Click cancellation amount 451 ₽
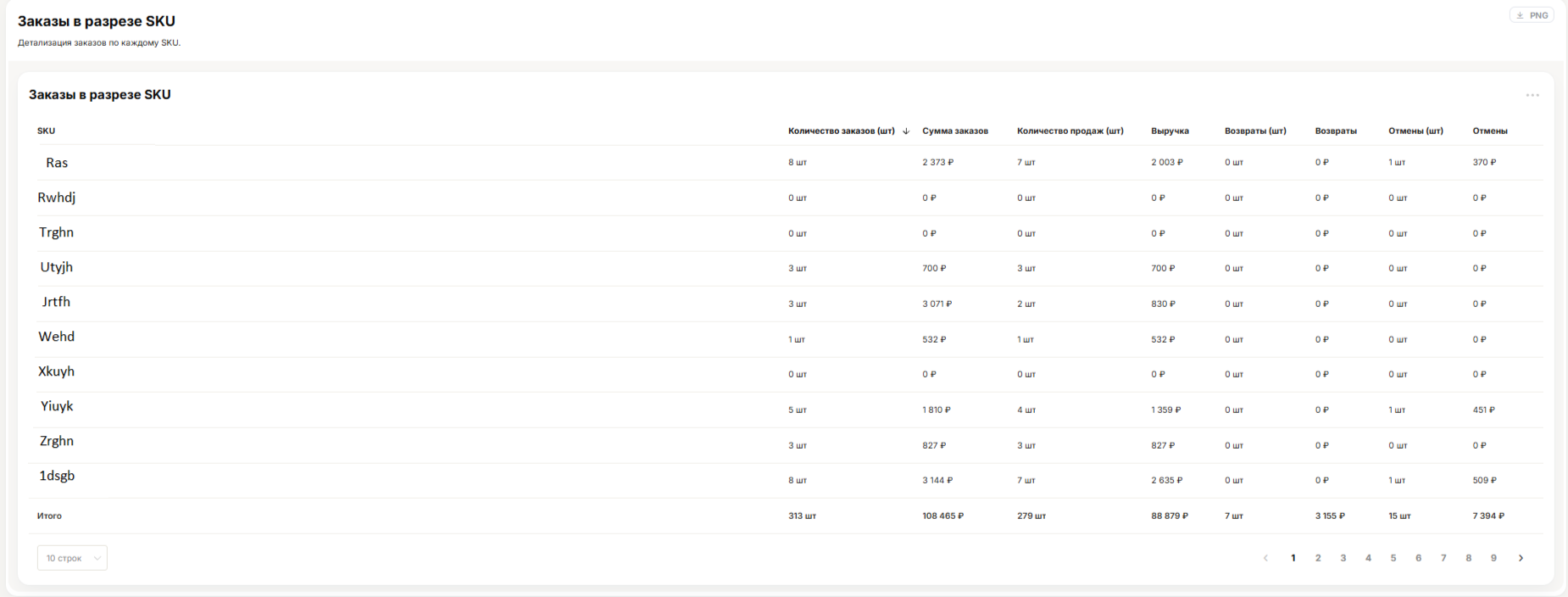1568x597 pixels. [x=1484, y=410]
